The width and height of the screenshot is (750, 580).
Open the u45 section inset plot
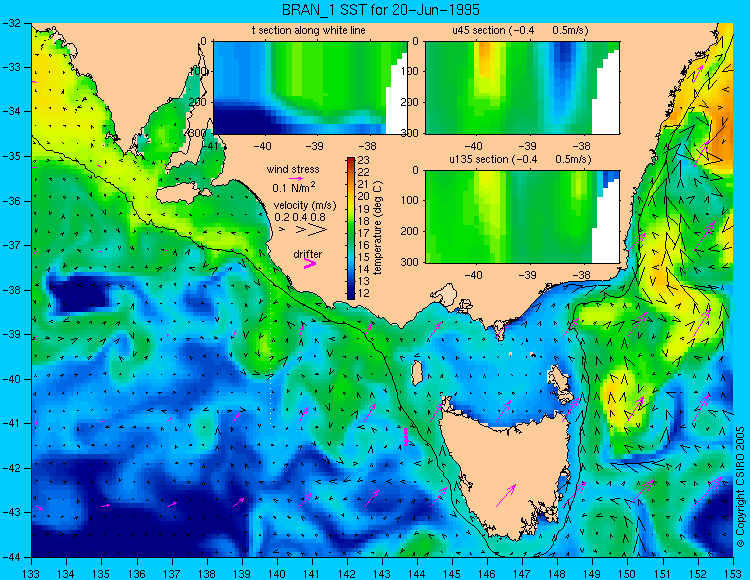tap(522, 88)
